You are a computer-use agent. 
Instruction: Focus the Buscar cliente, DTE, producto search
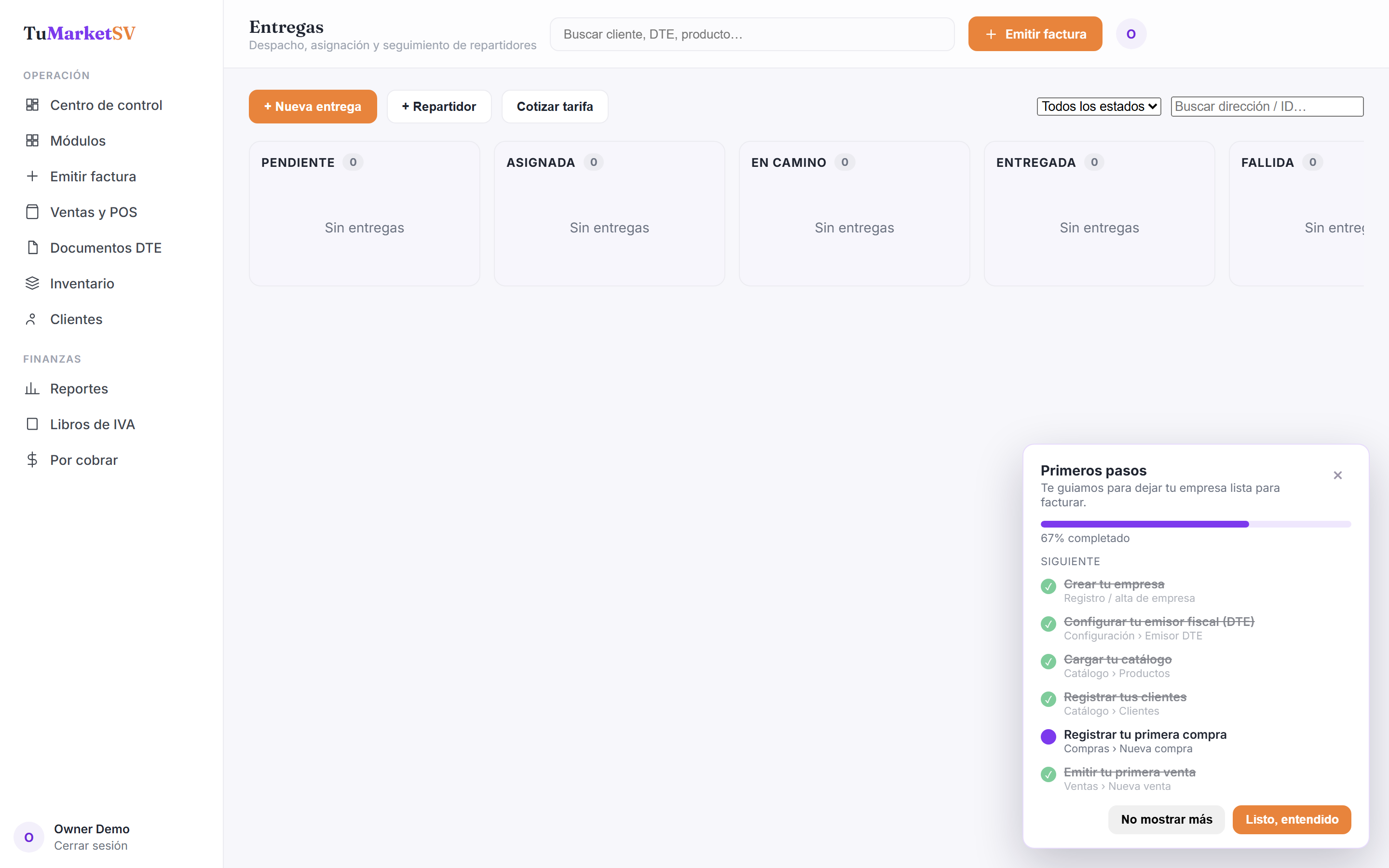pyautogui.click(x=752, y=34)
